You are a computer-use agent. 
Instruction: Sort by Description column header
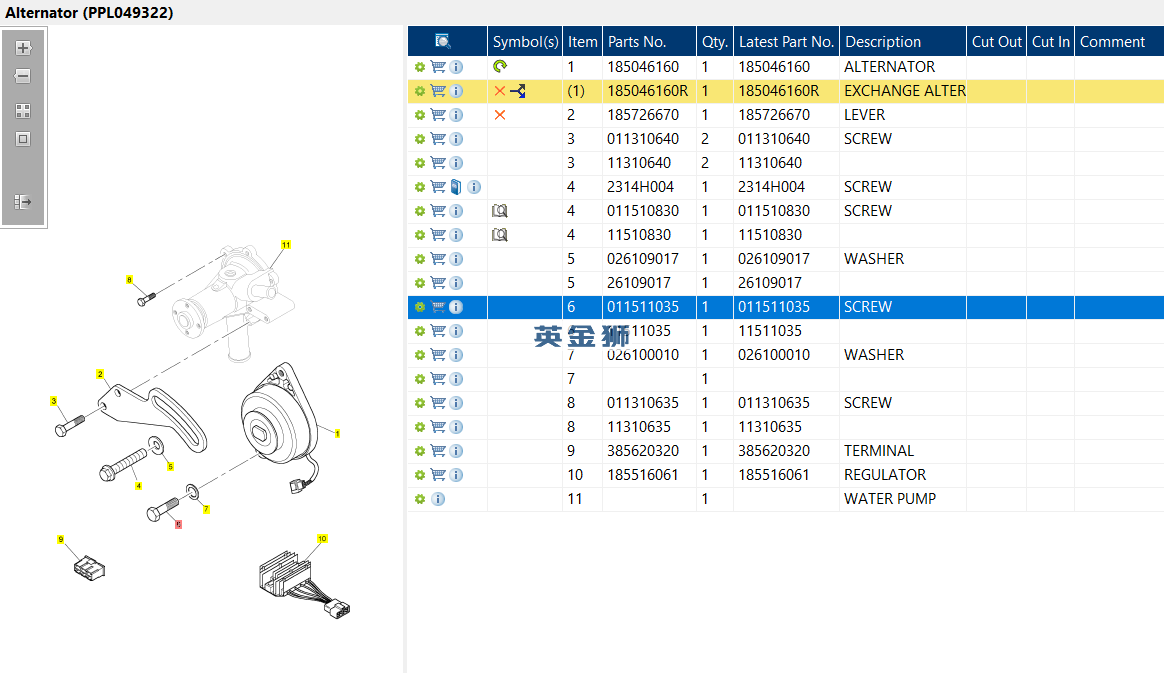click(903, 42)
